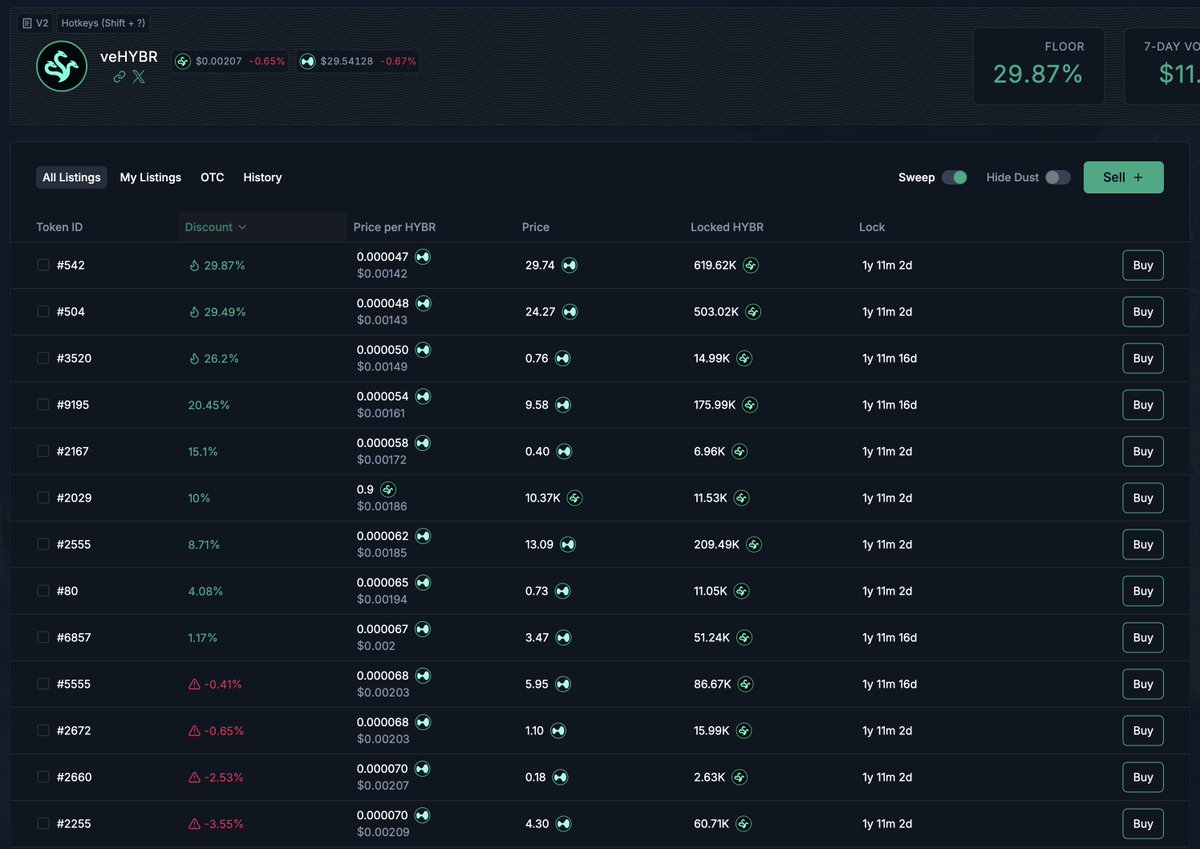Click the warning icon beside -0.41%
The height and width of the screenshot is (849, 1200).
click(195, 684)
